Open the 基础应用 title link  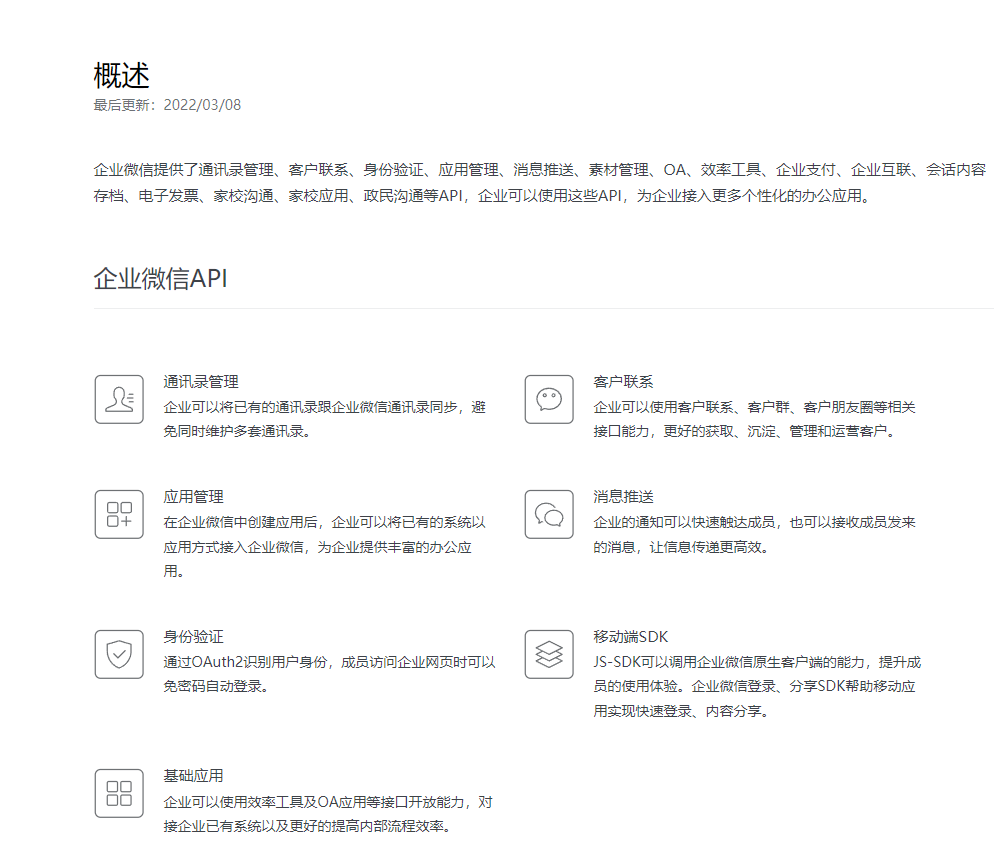click(194, 776)
